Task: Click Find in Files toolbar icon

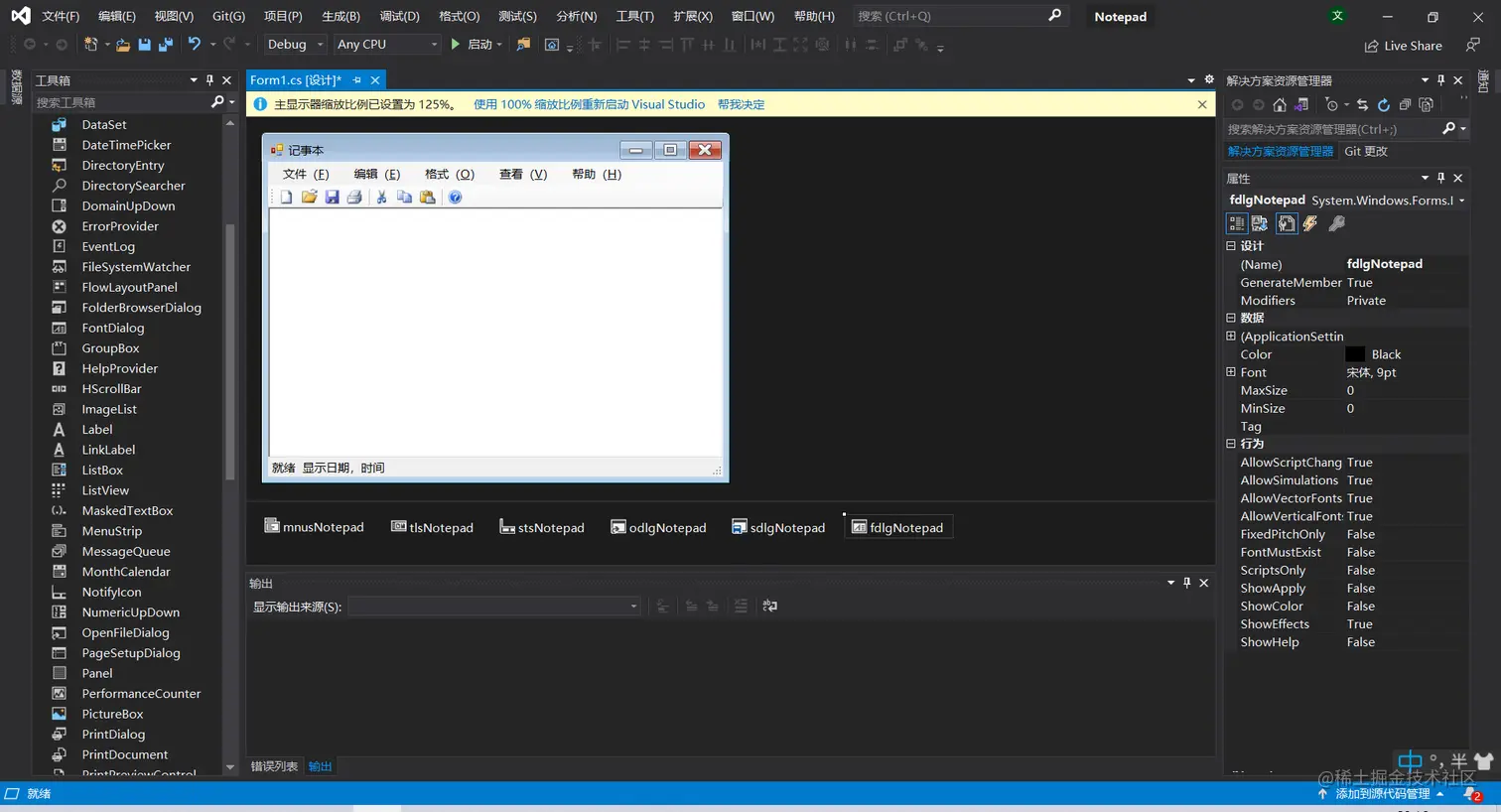Action: point(523,44)
